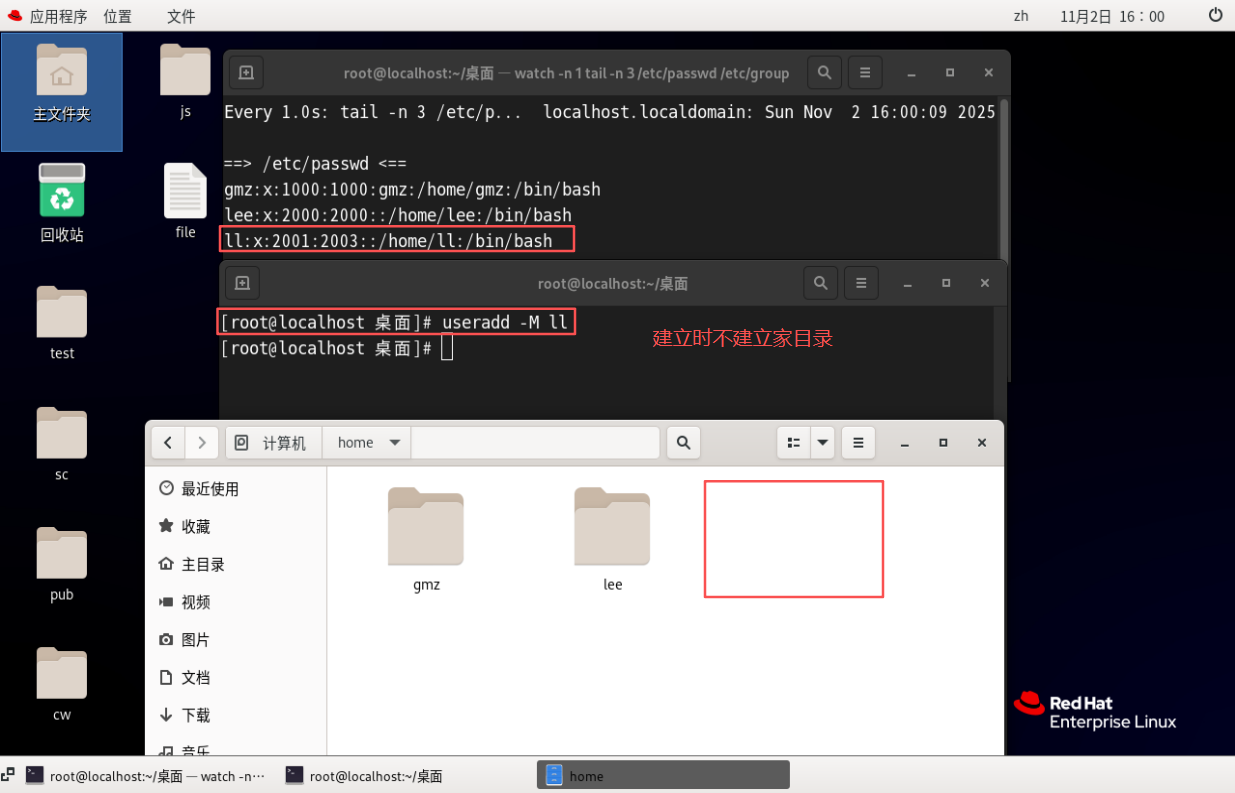
Task: Open the 应用程序 menu
Action: [x=62, y=15]
